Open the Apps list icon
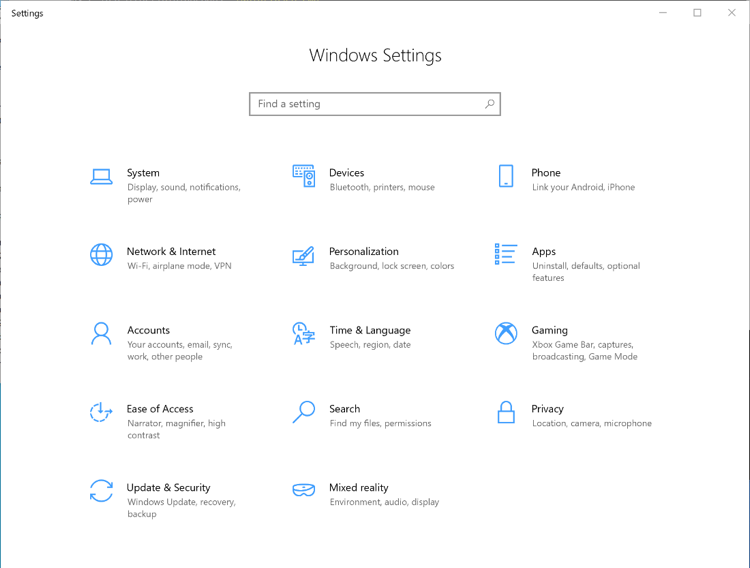Viewport: 750px width, 568px height. coord(506,255)
